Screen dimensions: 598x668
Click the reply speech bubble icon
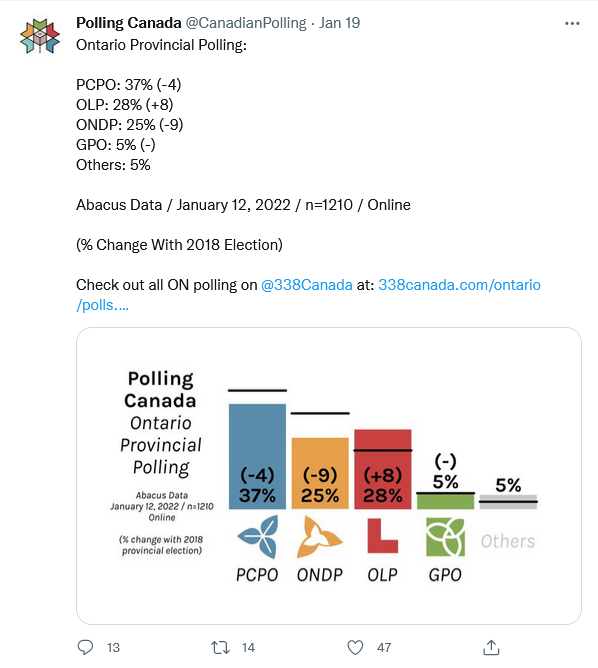pos(85,648)
